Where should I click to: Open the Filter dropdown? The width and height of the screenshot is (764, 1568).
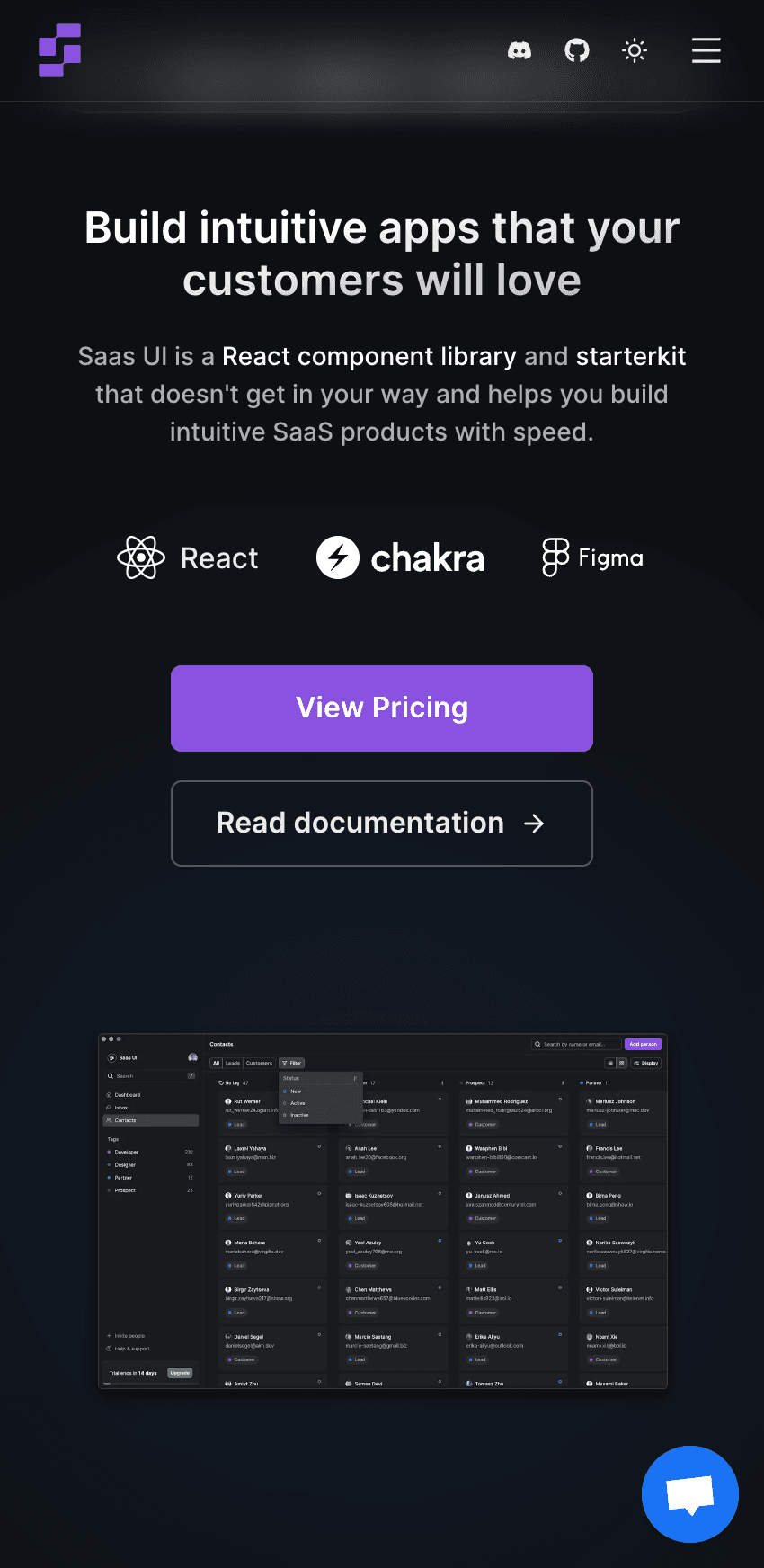click(292, 1063)
